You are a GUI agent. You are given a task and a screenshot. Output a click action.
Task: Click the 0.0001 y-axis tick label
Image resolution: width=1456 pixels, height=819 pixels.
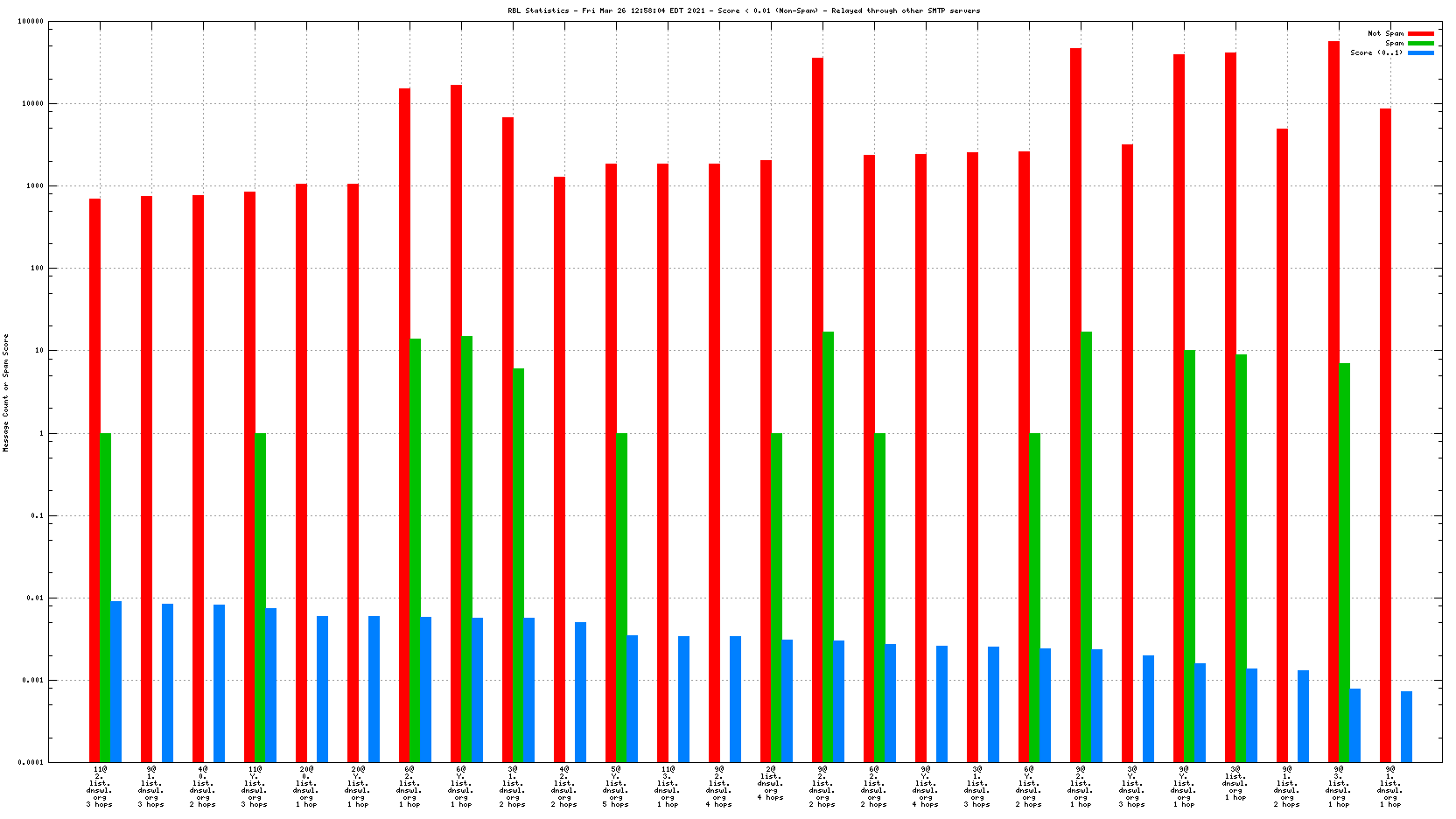(x=31, y=762)
